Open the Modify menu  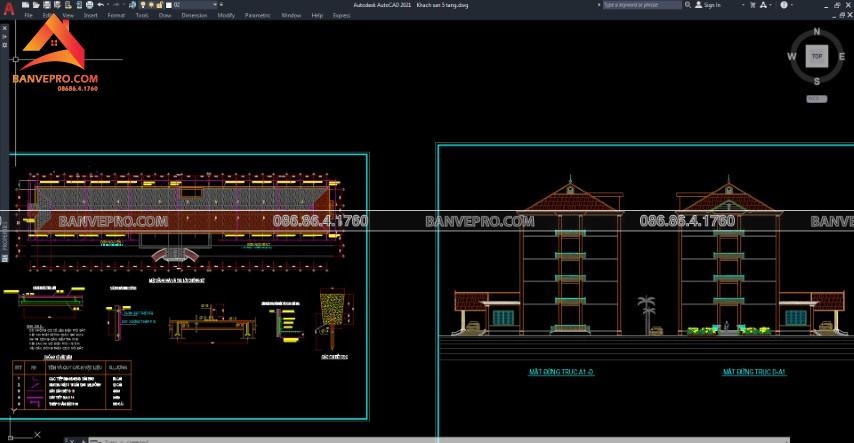coord(226,15)
